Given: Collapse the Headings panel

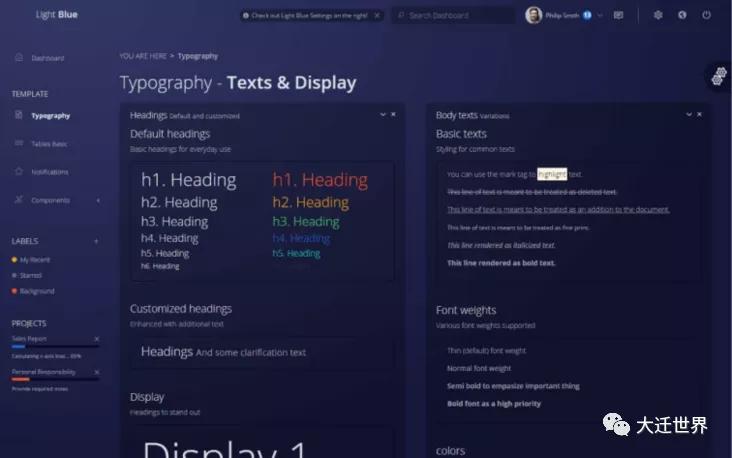Looking at the screenshot, I should 383,115.
